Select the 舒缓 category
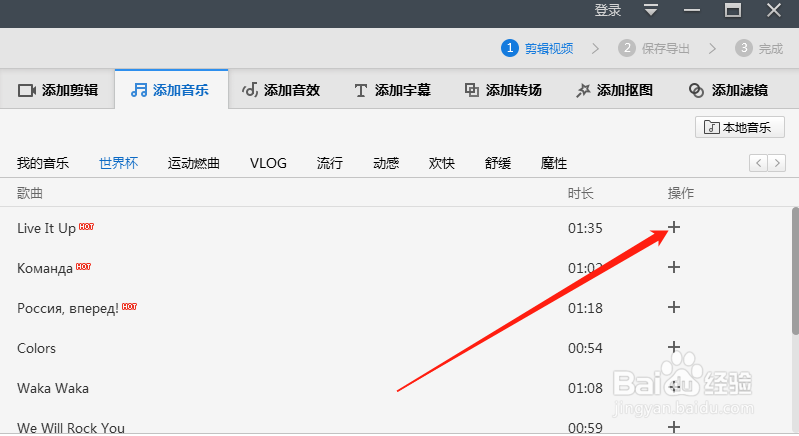The width and height of the screenshot is (799, 436). pyautogui.click(x=497, y=163)
